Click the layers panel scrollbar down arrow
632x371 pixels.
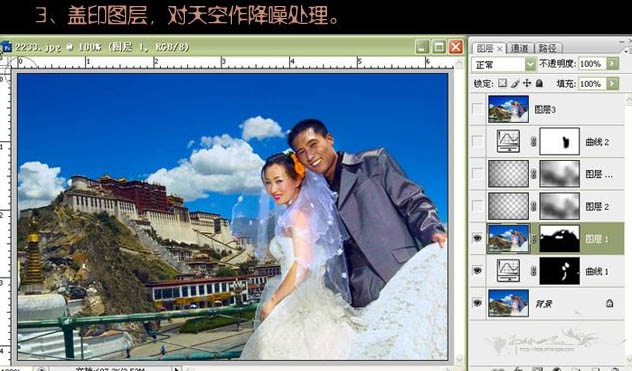click(x=628, y=359)
